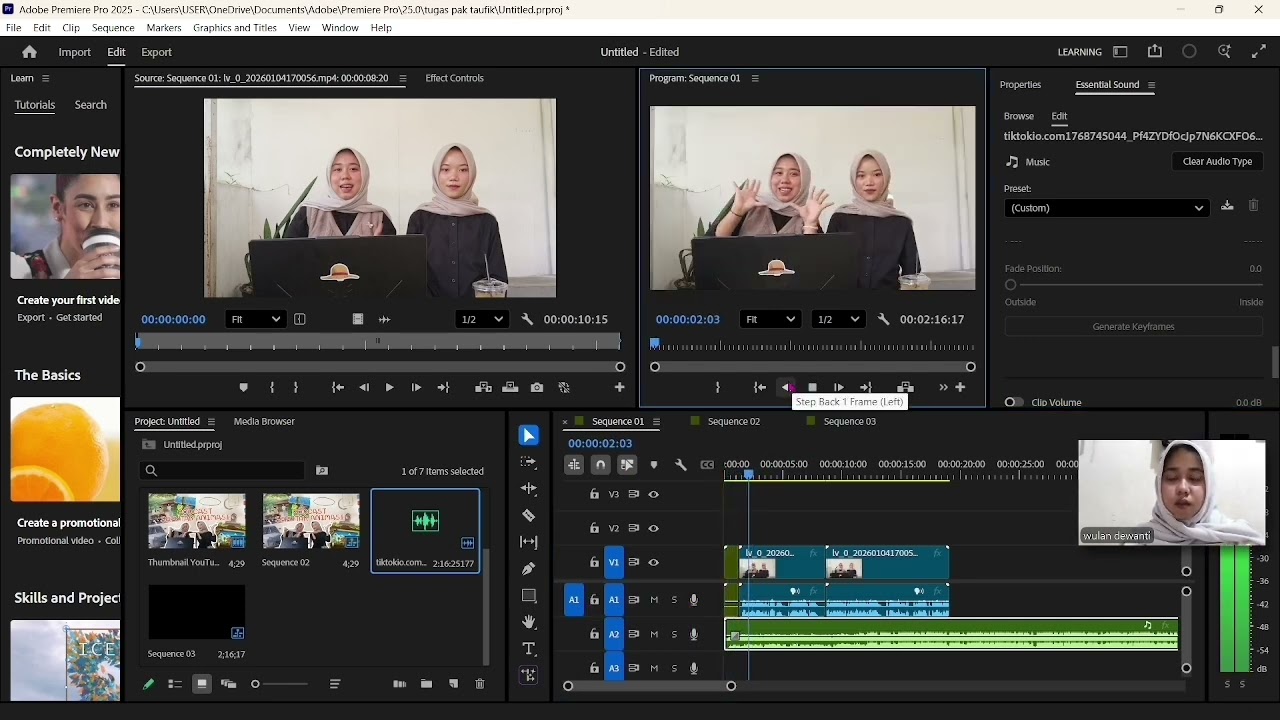Expand Program monitor button overflow chevrons
This screenshot has width=1280, height=720.
coord(943,388)
